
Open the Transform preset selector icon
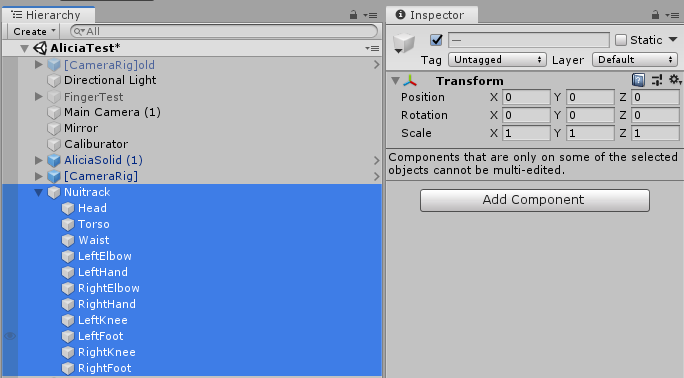(x=657, y=80)
